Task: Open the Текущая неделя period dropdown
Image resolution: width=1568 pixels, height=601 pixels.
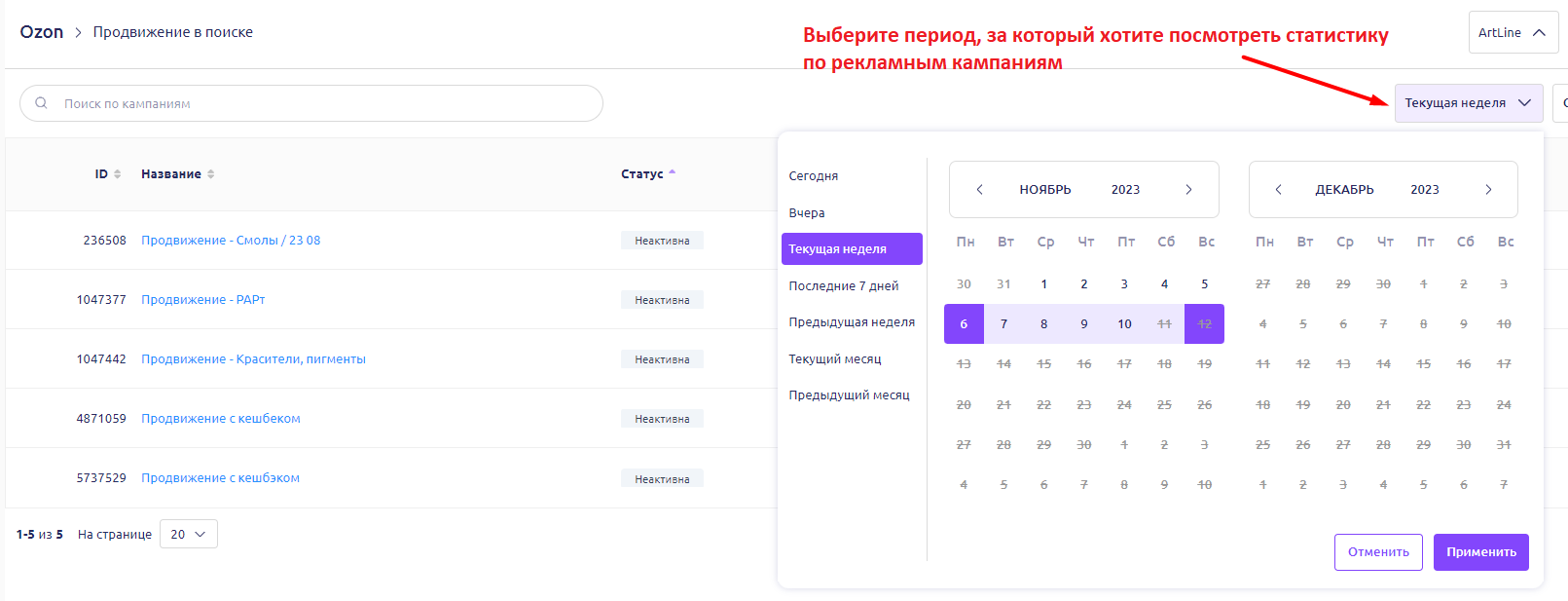Action: pyautogui.click(x=1468, y=103)
